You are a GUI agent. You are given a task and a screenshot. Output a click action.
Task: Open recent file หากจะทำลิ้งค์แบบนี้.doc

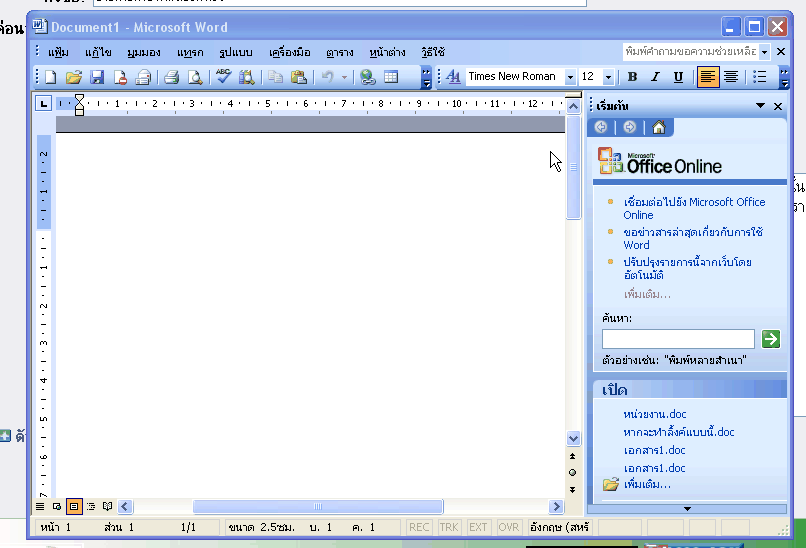tap(679, 432)
